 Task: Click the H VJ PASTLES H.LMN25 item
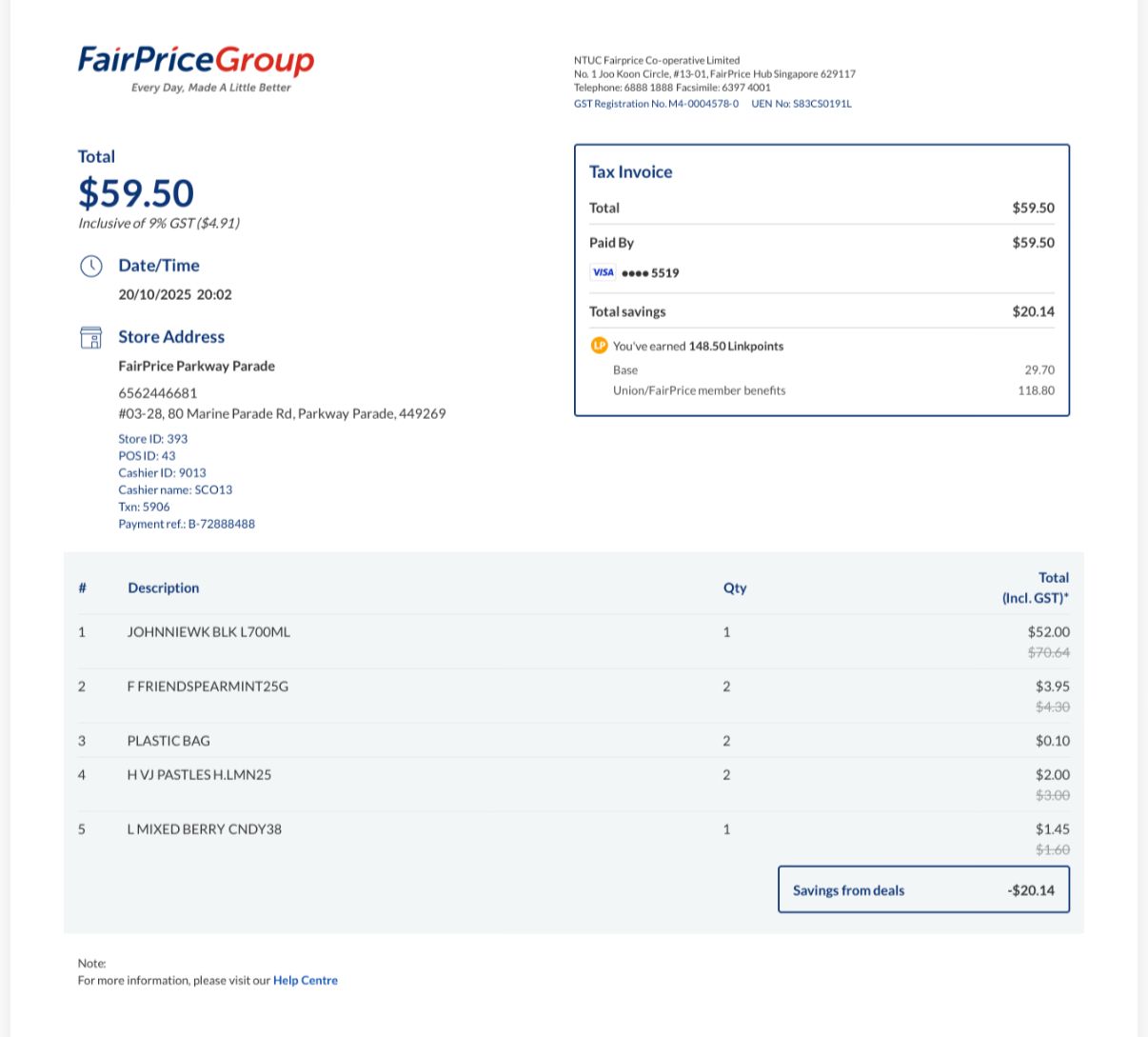tap(574, 784)
